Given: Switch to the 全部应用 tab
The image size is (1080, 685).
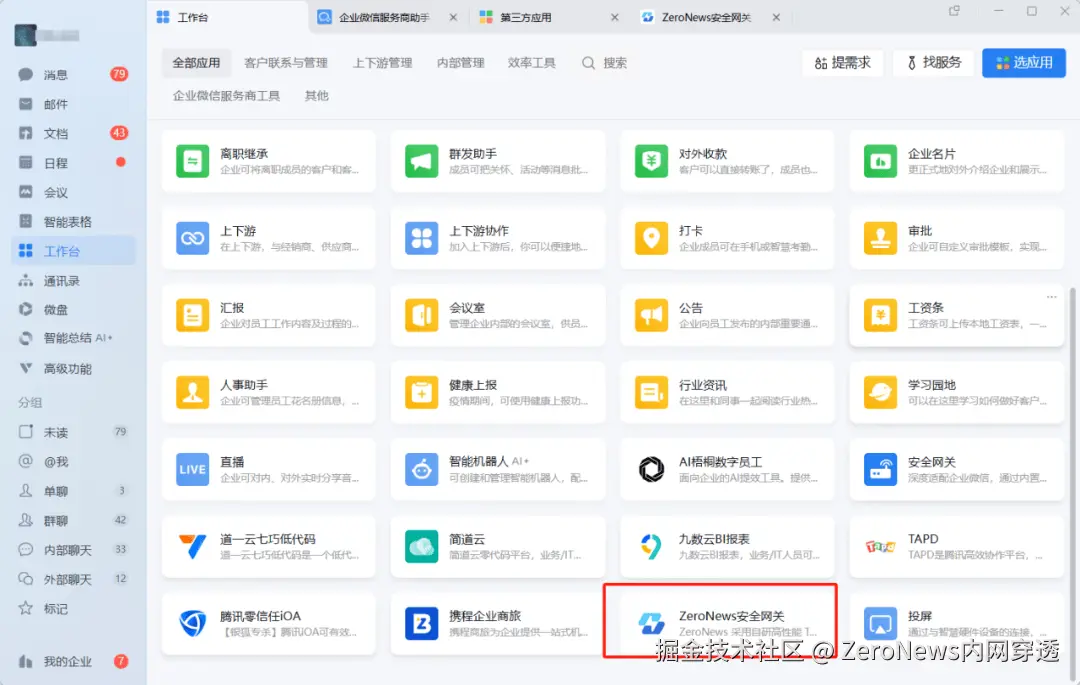Looking at the screenshot, I should point(196,63).
